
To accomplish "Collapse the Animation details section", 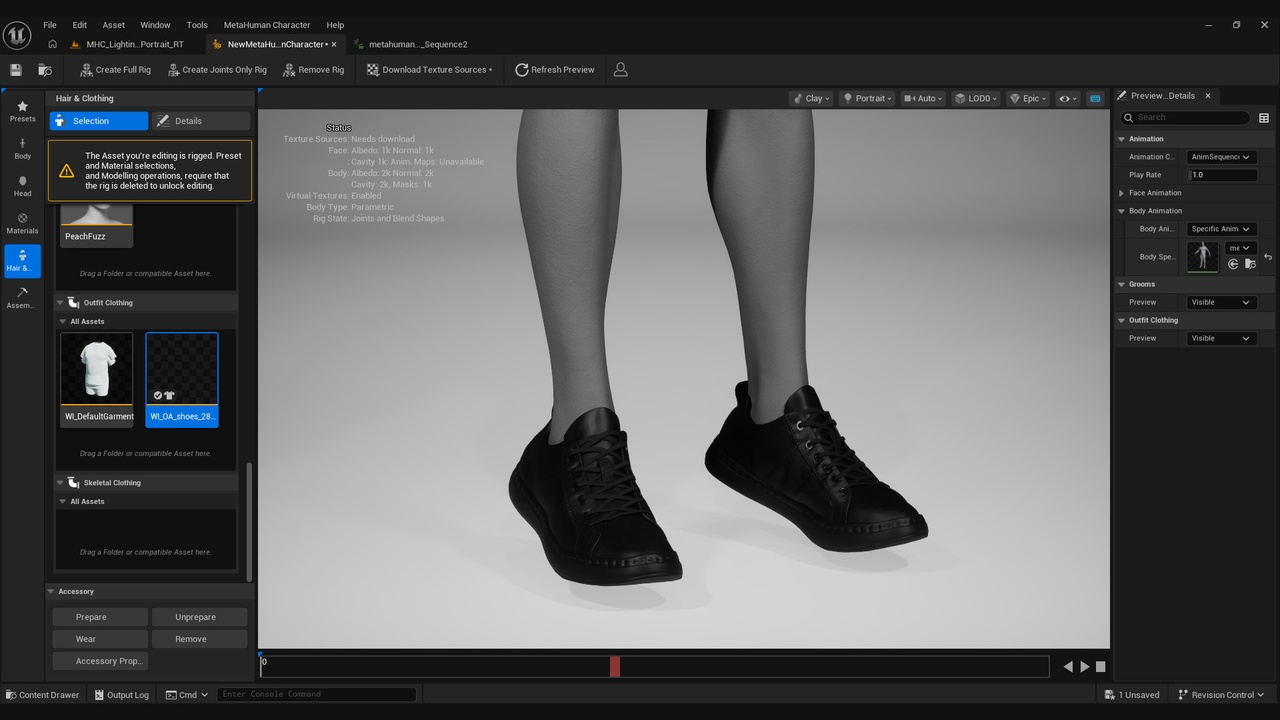I will tap(1122, 139).
